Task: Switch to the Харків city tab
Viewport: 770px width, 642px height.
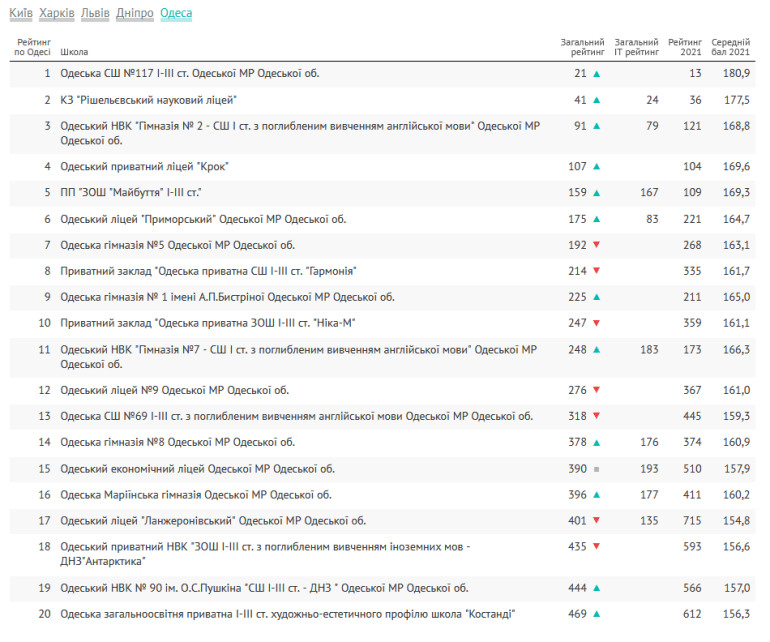Action: coord(57,14)
